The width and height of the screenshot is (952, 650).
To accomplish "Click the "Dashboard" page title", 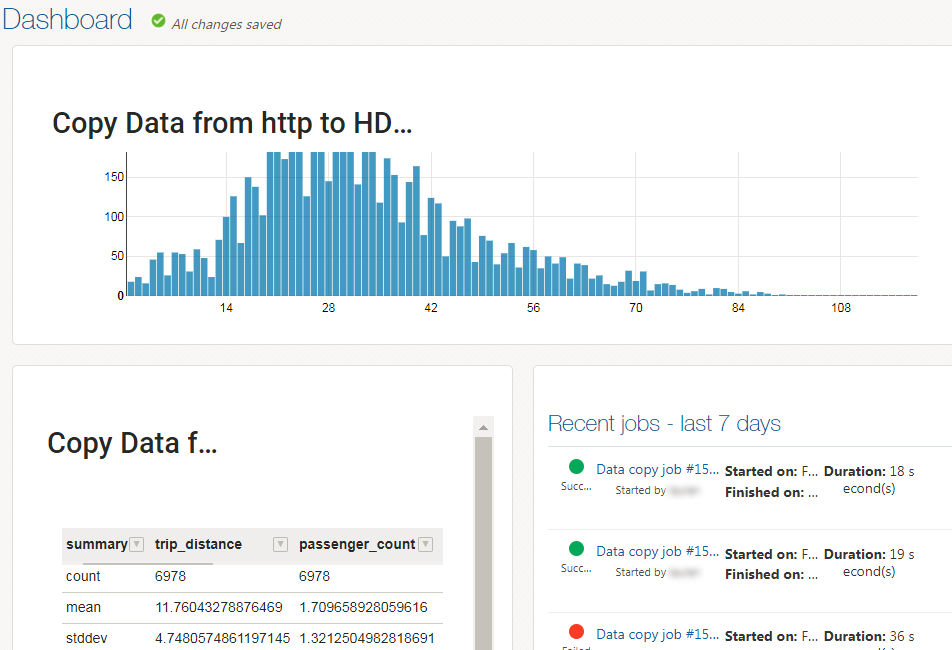I will click(x=66, y=19).
